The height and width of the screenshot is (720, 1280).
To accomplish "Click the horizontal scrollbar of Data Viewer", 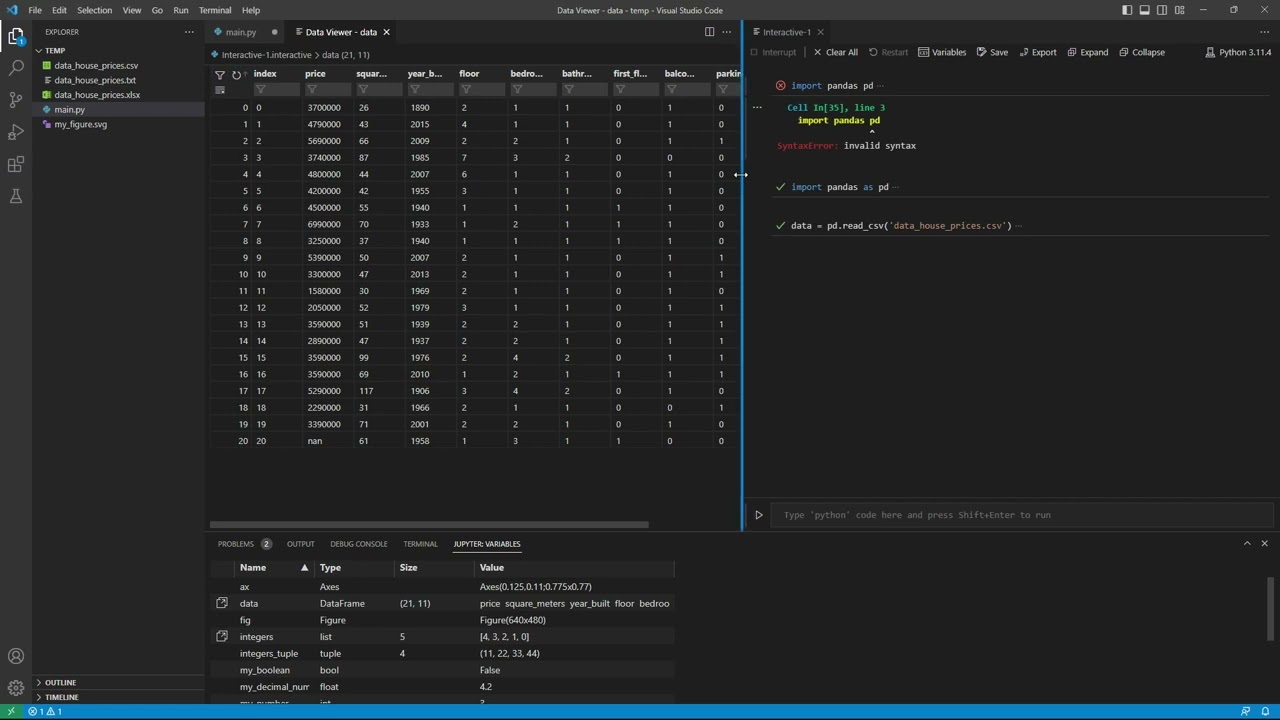I will point(430,524).
